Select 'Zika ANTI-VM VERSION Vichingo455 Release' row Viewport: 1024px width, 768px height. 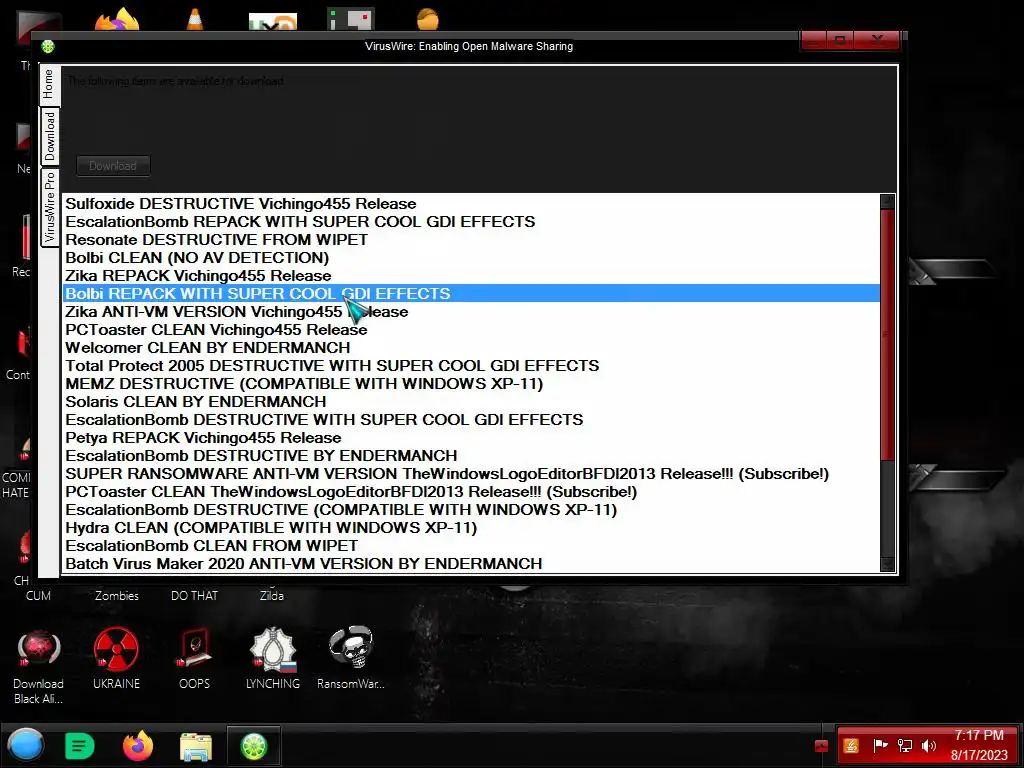(471, 312)
